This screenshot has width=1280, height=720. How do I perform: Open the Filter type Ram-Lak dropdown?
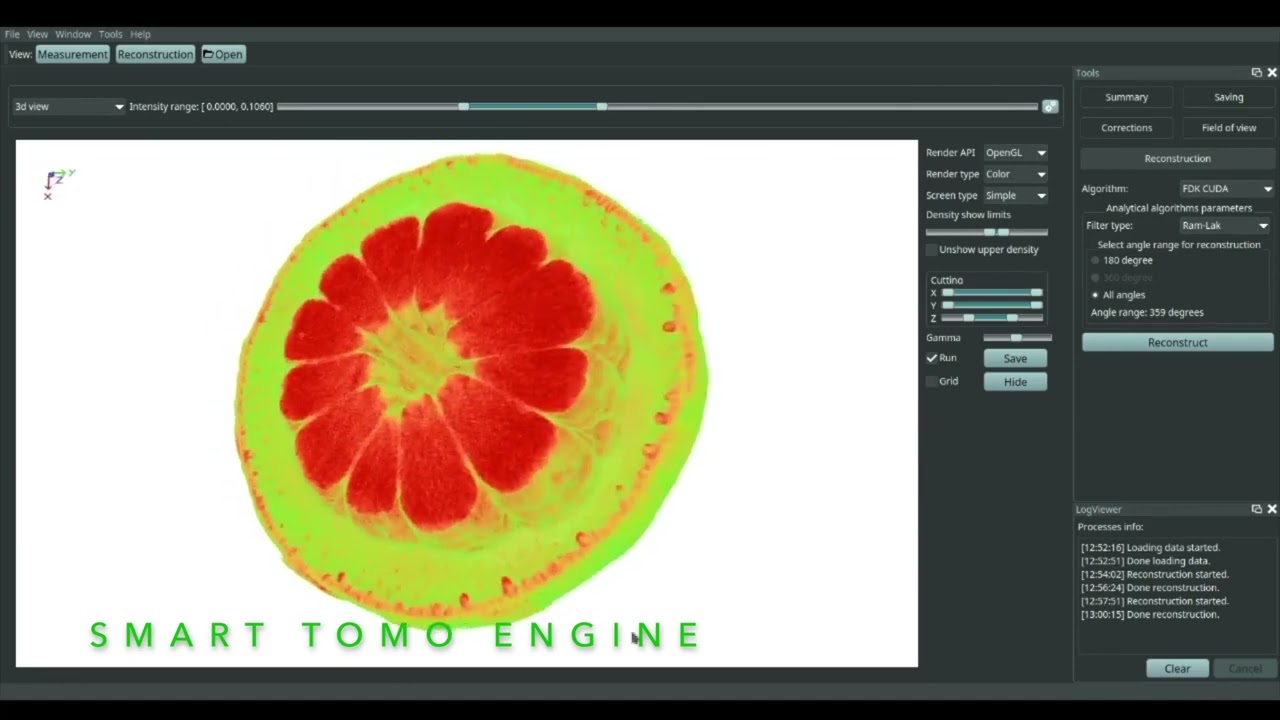pyautogui.click(x=1224, y=226)
